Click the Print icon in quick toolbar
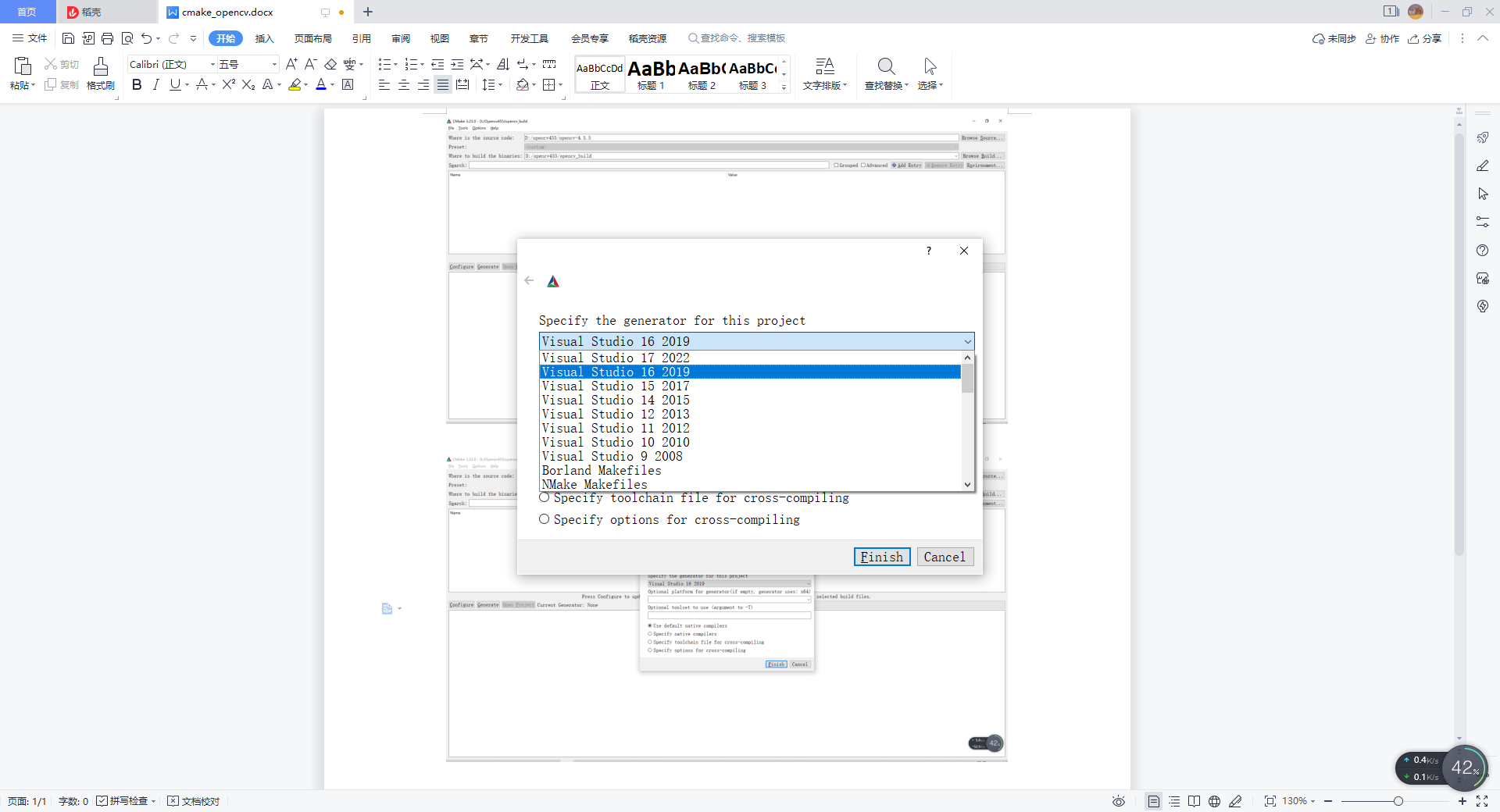The image size is (1500, 812). pyautogui.click(x=108, y=38)
